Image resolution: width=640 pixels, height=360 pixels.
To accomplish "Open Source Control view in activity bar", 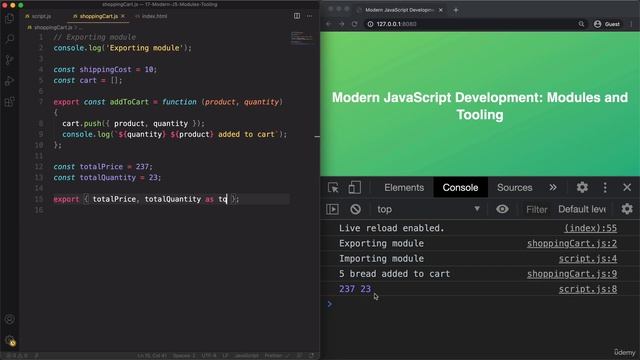I will [x=9, y=60].
